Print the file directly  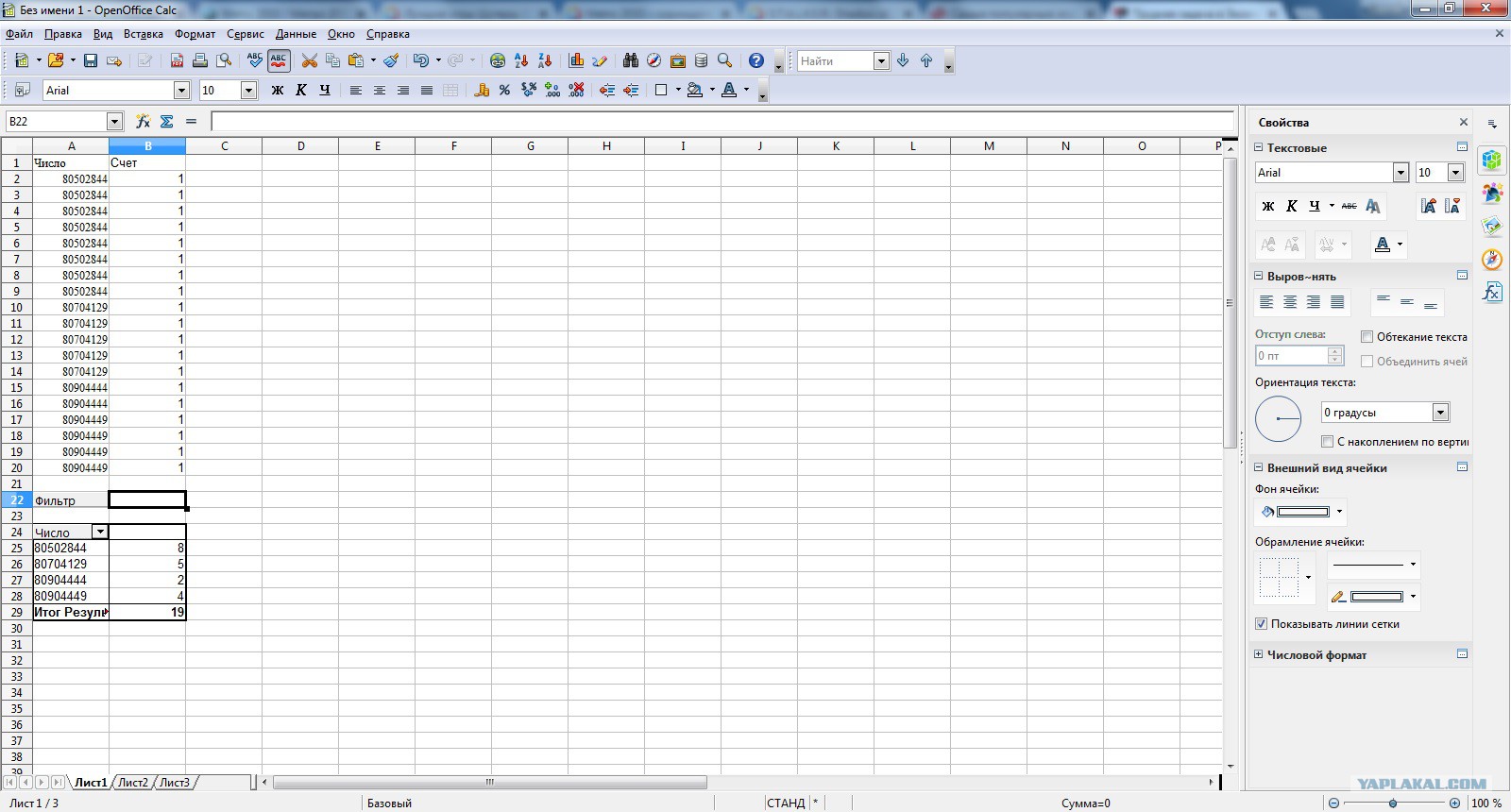tap(200, 60)
